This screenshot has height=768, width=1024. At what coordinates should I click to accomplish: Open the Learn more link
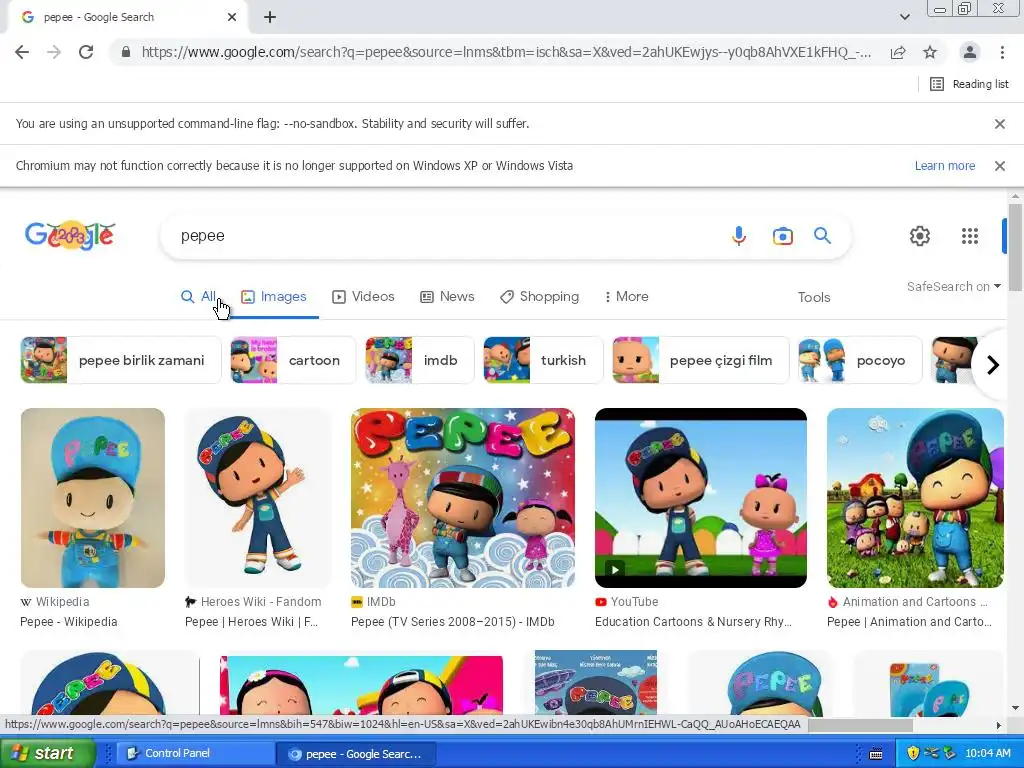[944, 166]
